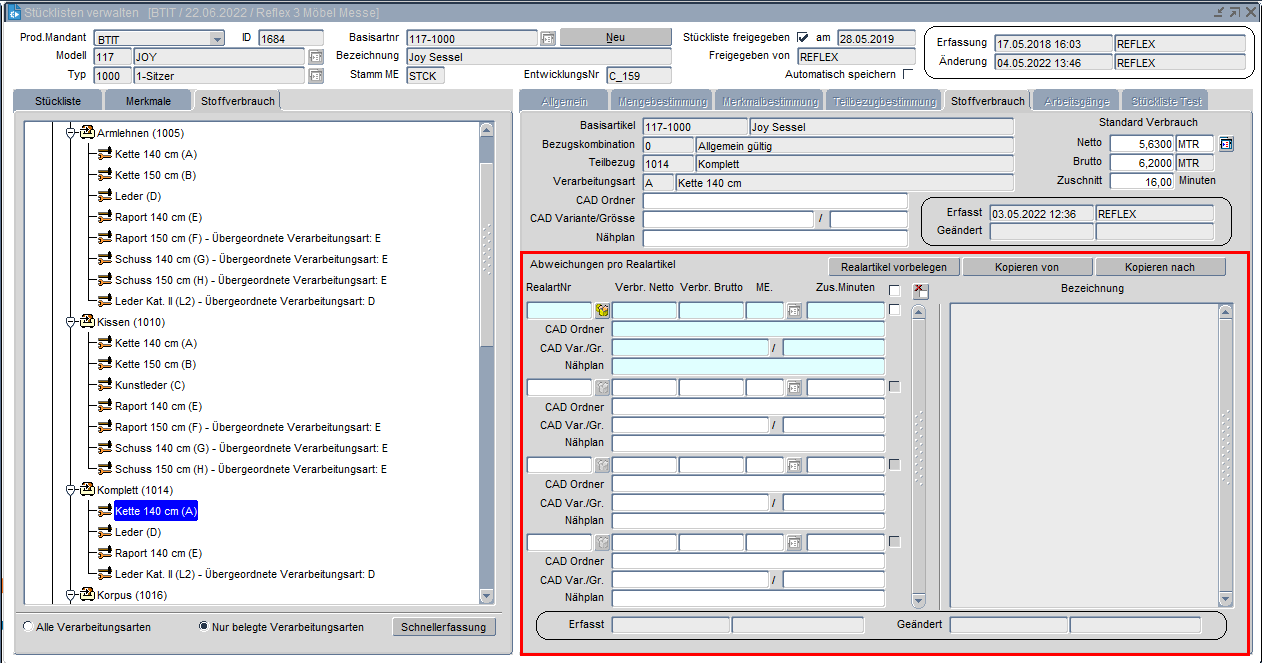
Task: Toggle the Stückliste freigegeben checkbox
Action: [802, 38]
